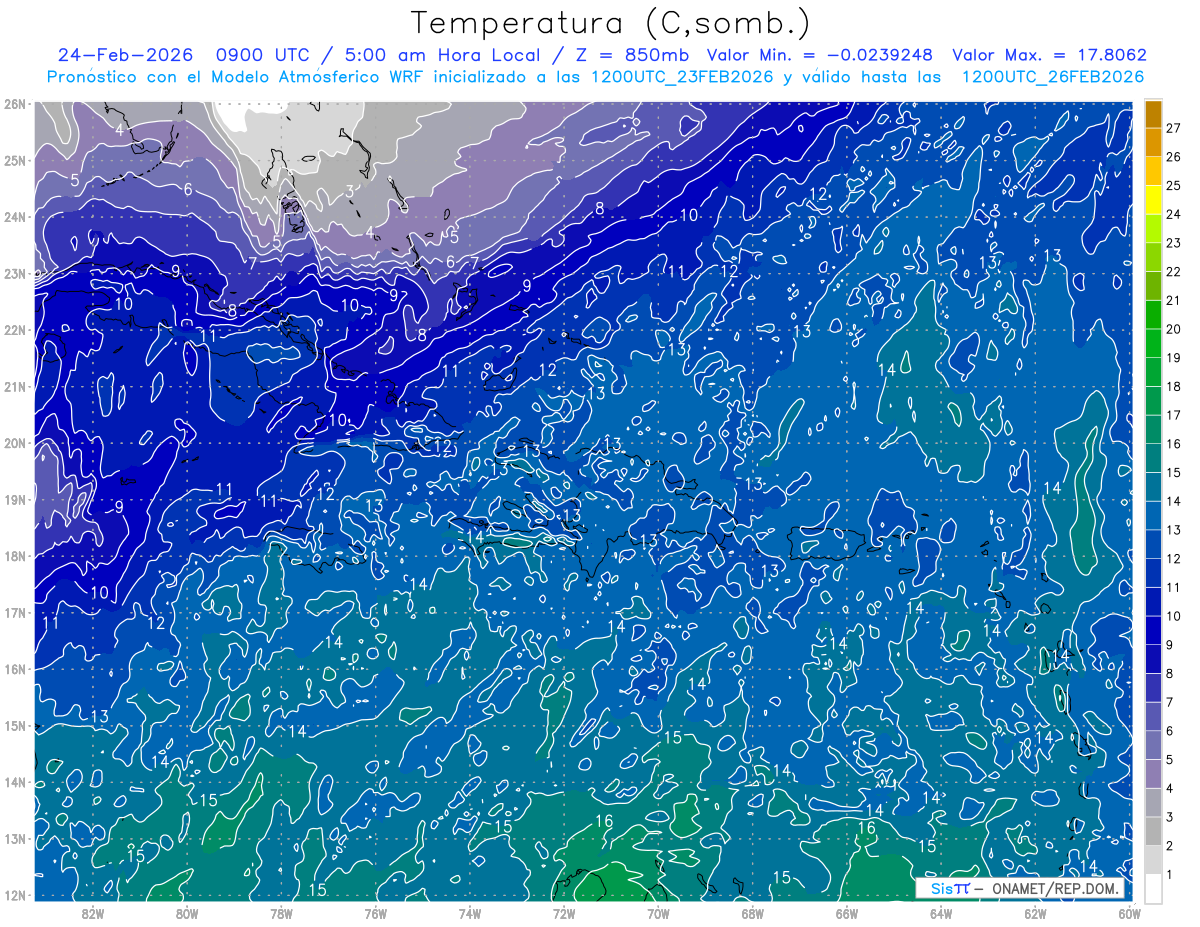Click the '19N' latitude axis label

pyautogui.click(x=16, y=499)
